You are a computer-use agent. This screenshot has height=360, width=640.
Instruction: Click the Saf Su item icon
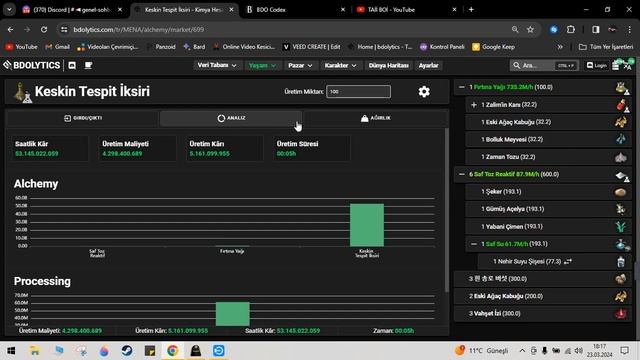click(622, 244)
